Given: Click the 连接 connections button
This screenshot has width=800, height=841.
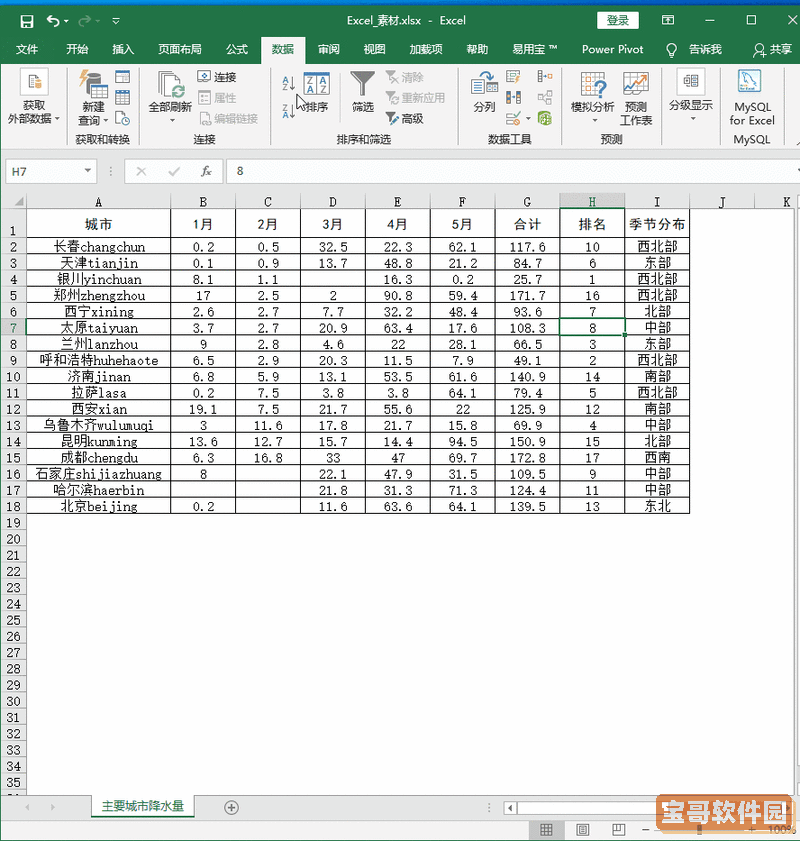Looking at the screenshot, I should click(218, 77).
